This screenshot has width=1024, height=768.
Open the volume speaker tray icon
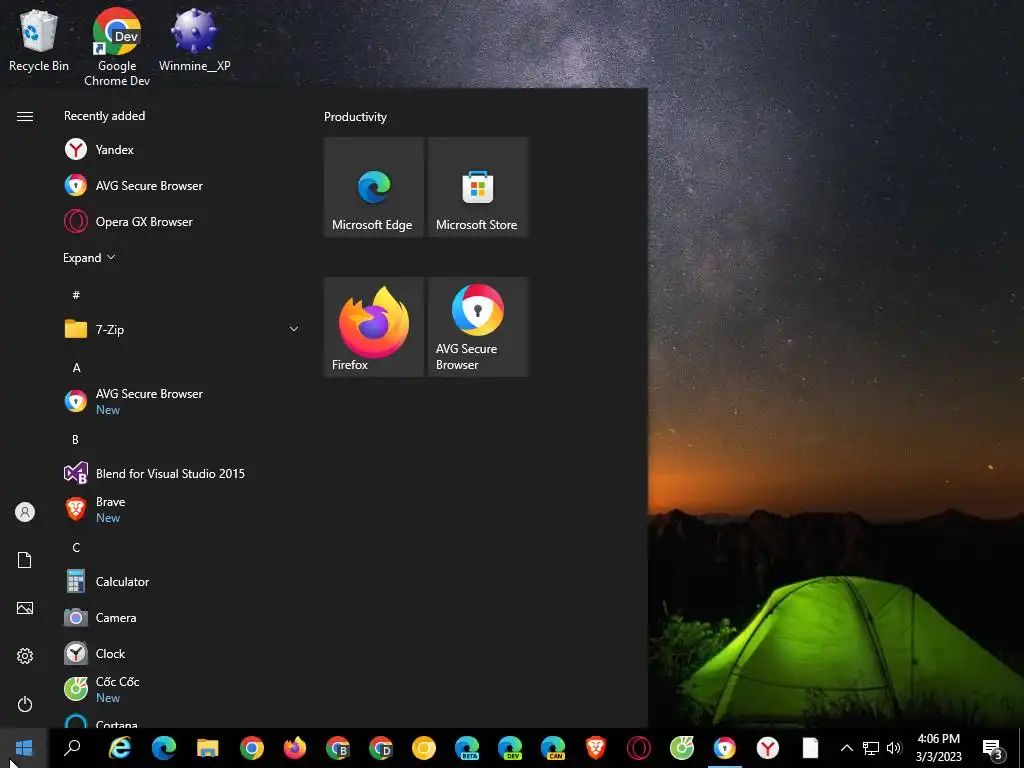[894, 748]
